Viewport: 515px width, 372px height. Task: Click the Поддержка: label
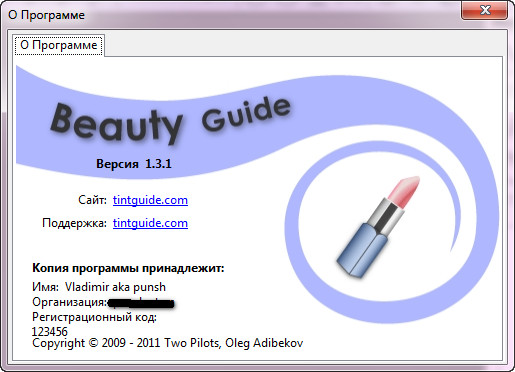74,223
